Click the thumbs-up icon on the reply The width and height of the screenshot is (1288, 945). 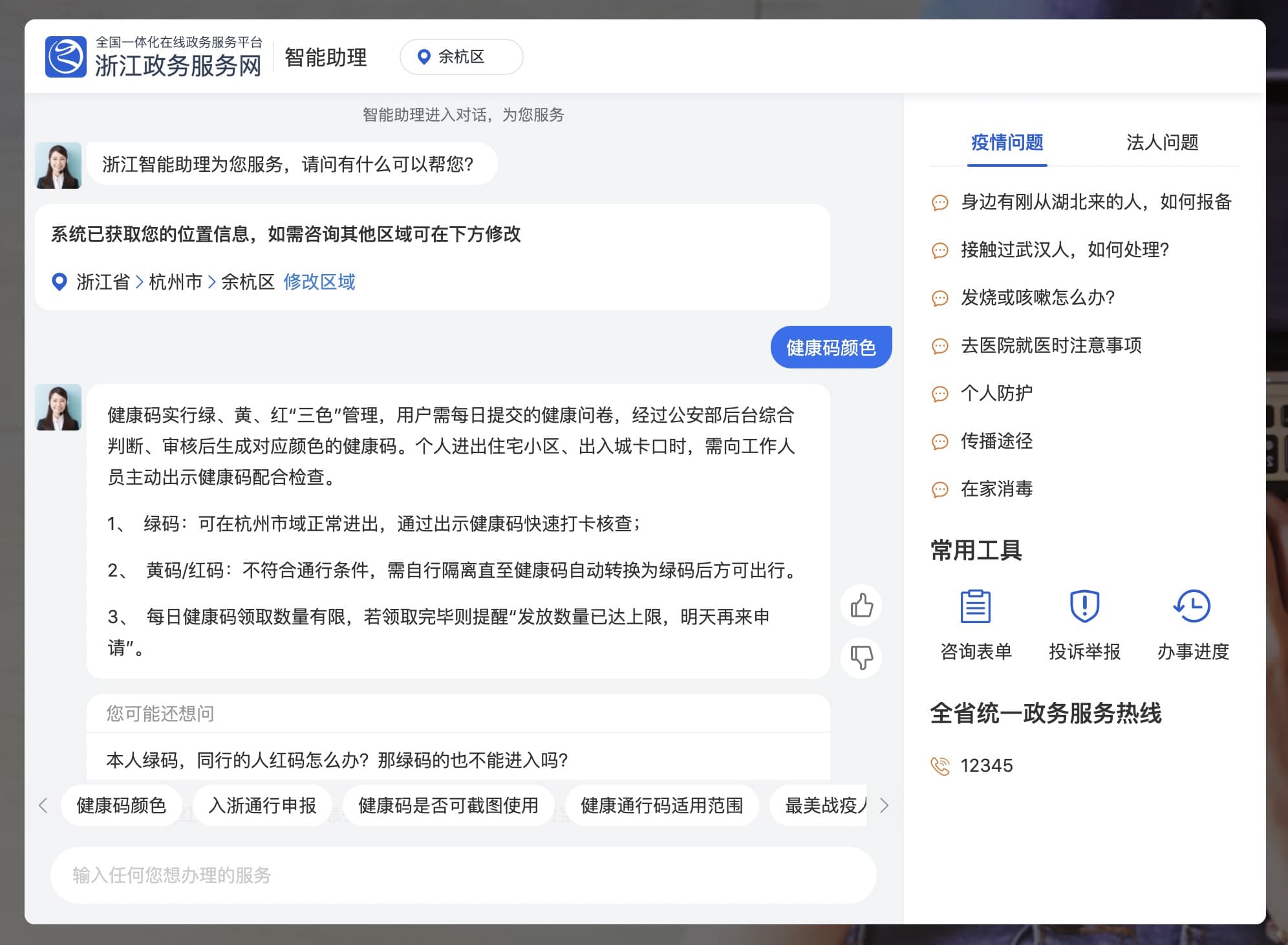click(x=861, y=606)
